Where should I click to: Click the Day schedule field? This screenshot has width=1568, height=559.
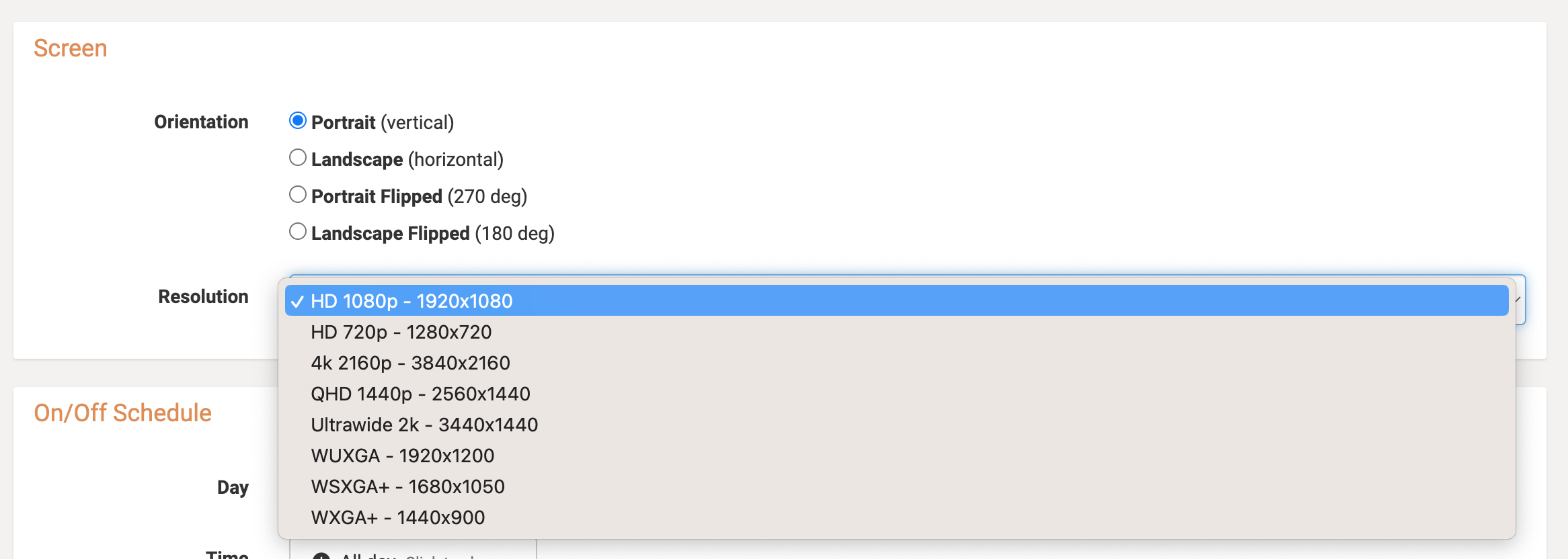coord(233,488)
